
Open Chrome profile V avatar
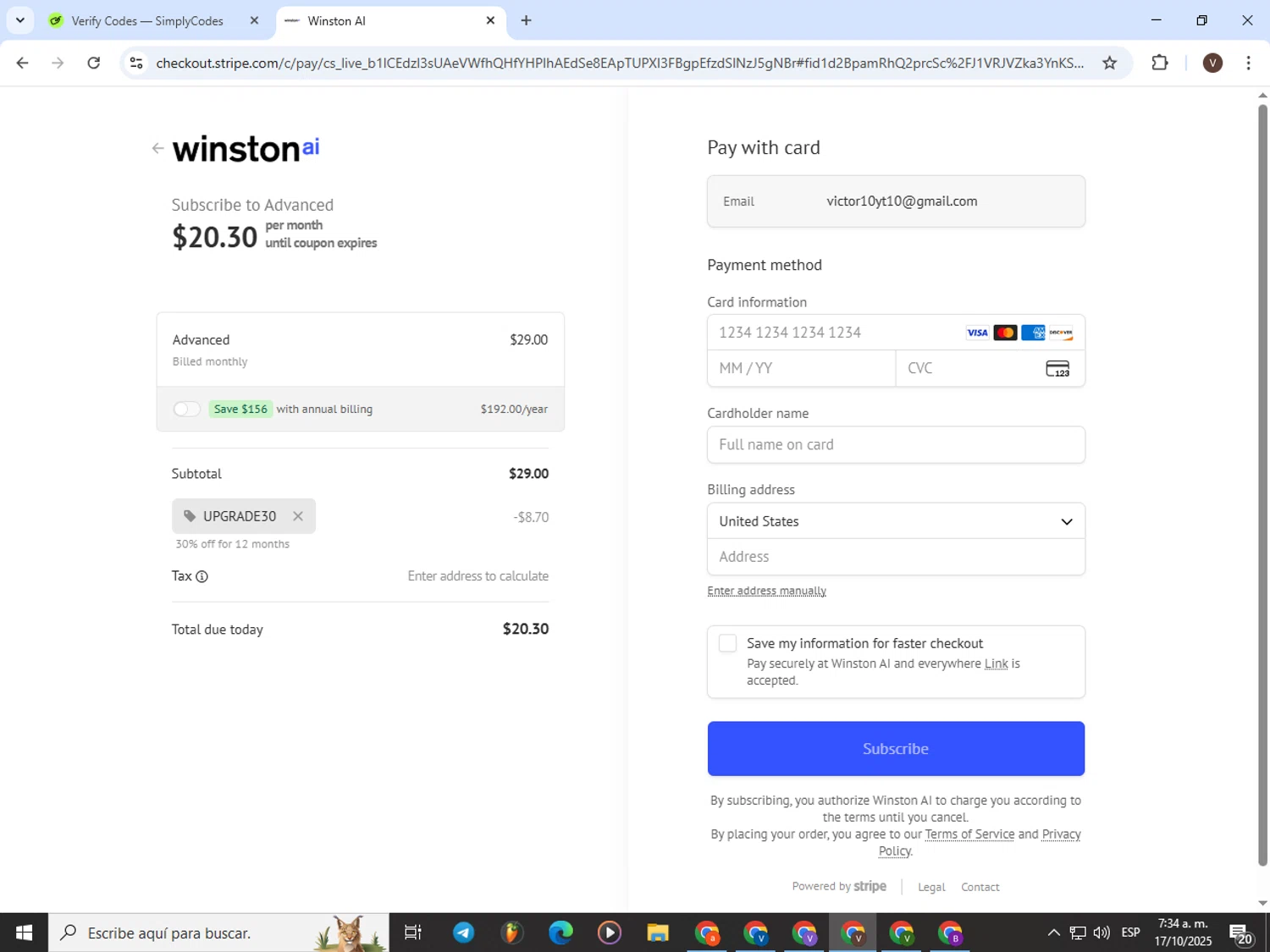coord(1212,63)
